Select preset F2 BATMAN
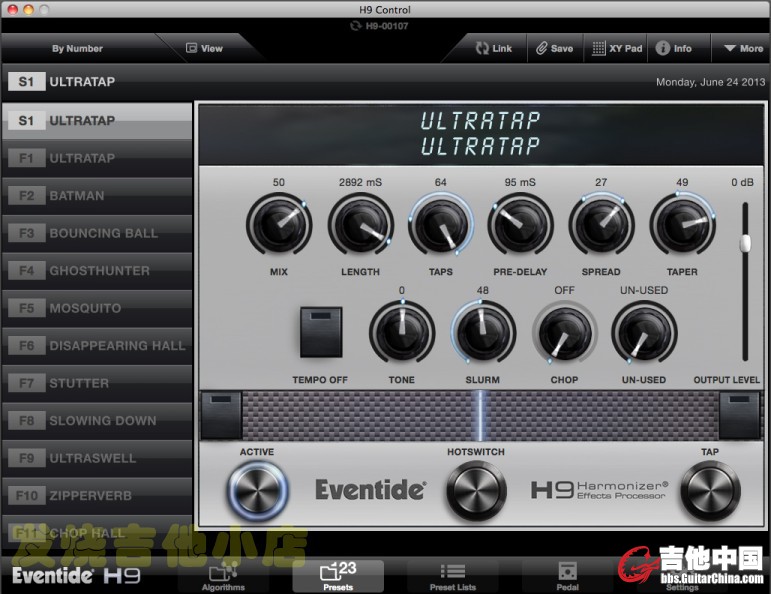Viewport: 771px width, 594px height. (x=97, y=196)
